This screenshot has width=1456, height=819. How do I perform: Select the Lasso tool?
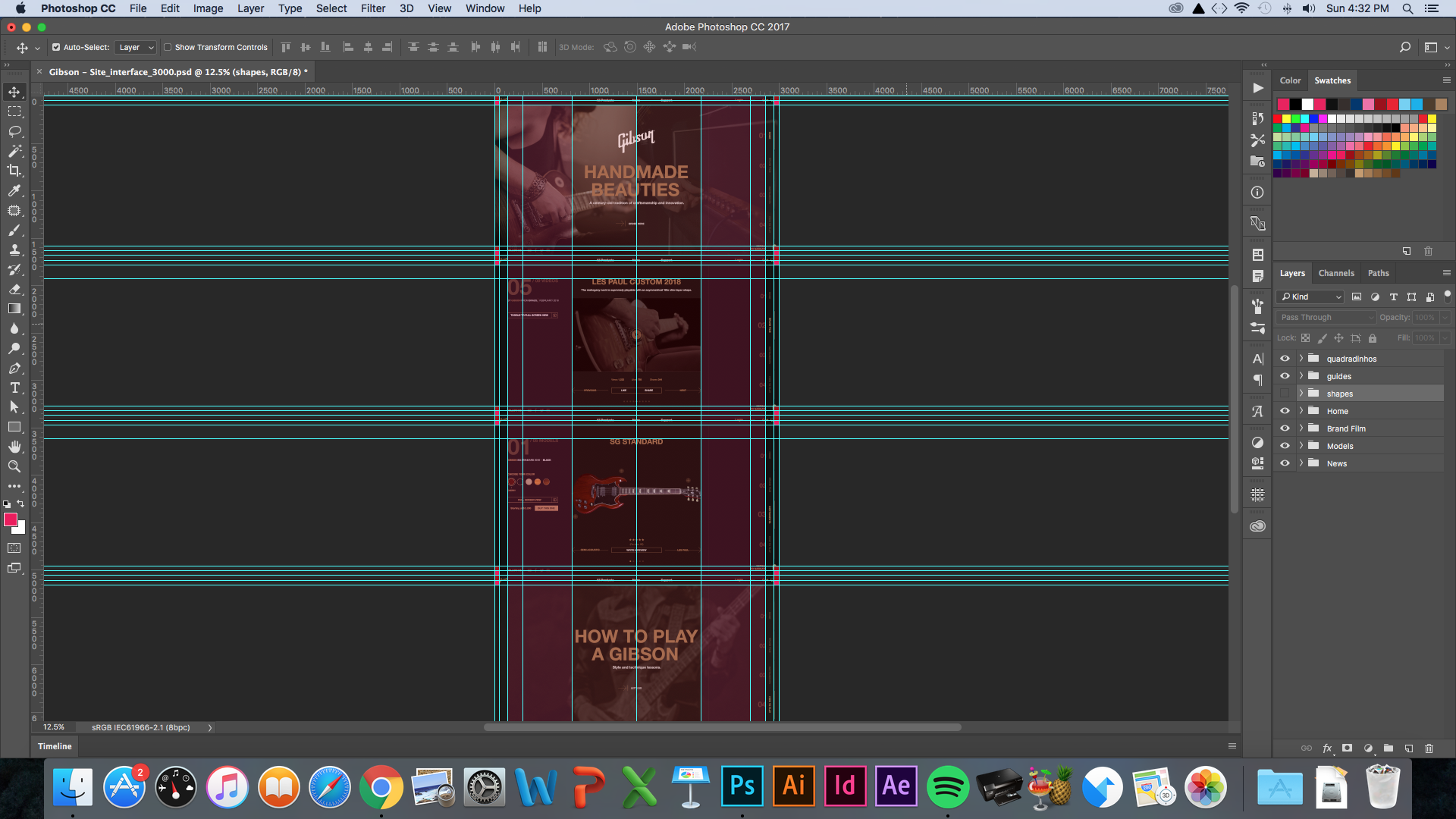pos(14,131)
